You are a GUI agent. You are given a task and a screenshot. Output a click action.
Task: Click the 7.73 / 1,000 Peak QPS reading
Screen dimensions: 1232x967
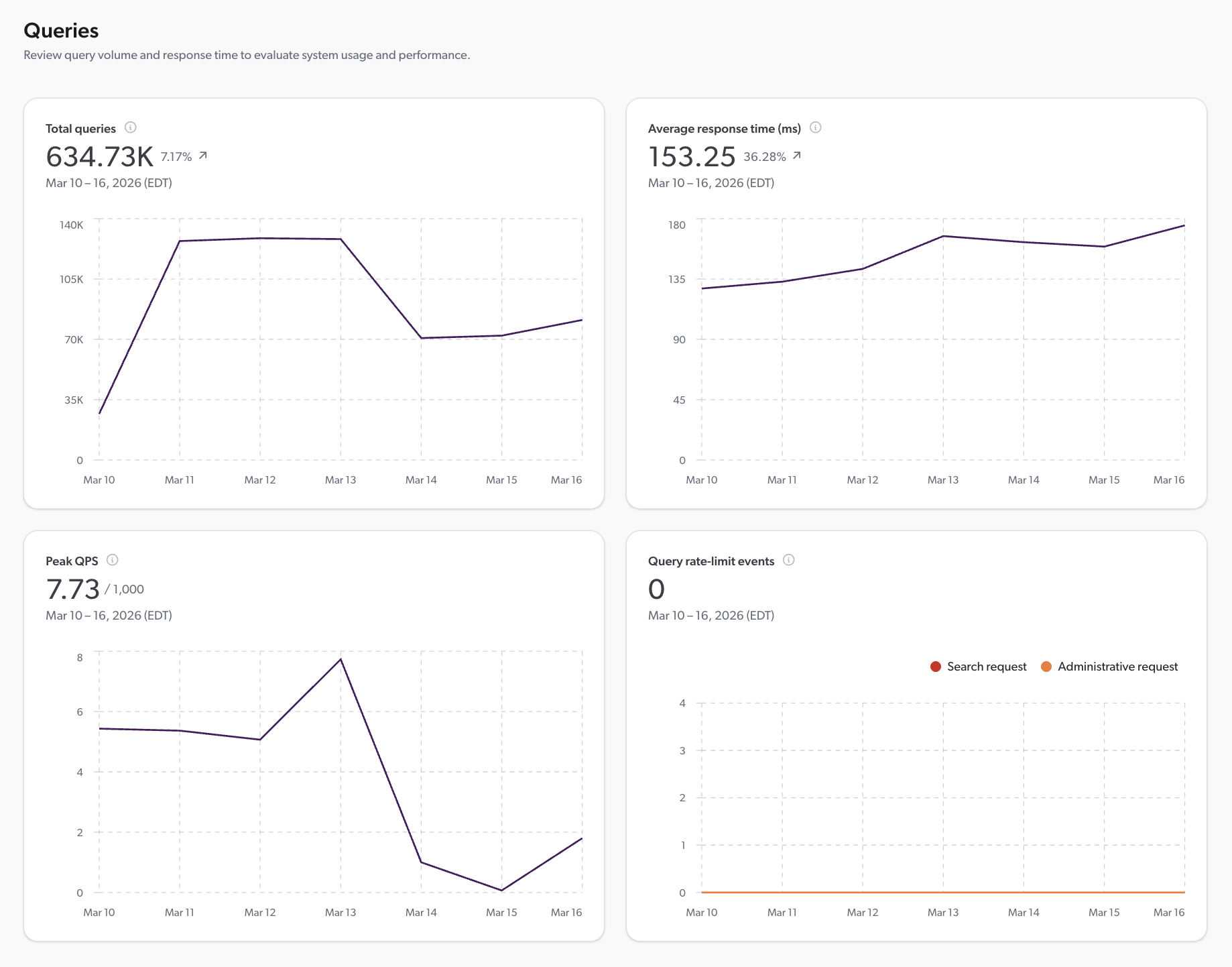[95, 589]
